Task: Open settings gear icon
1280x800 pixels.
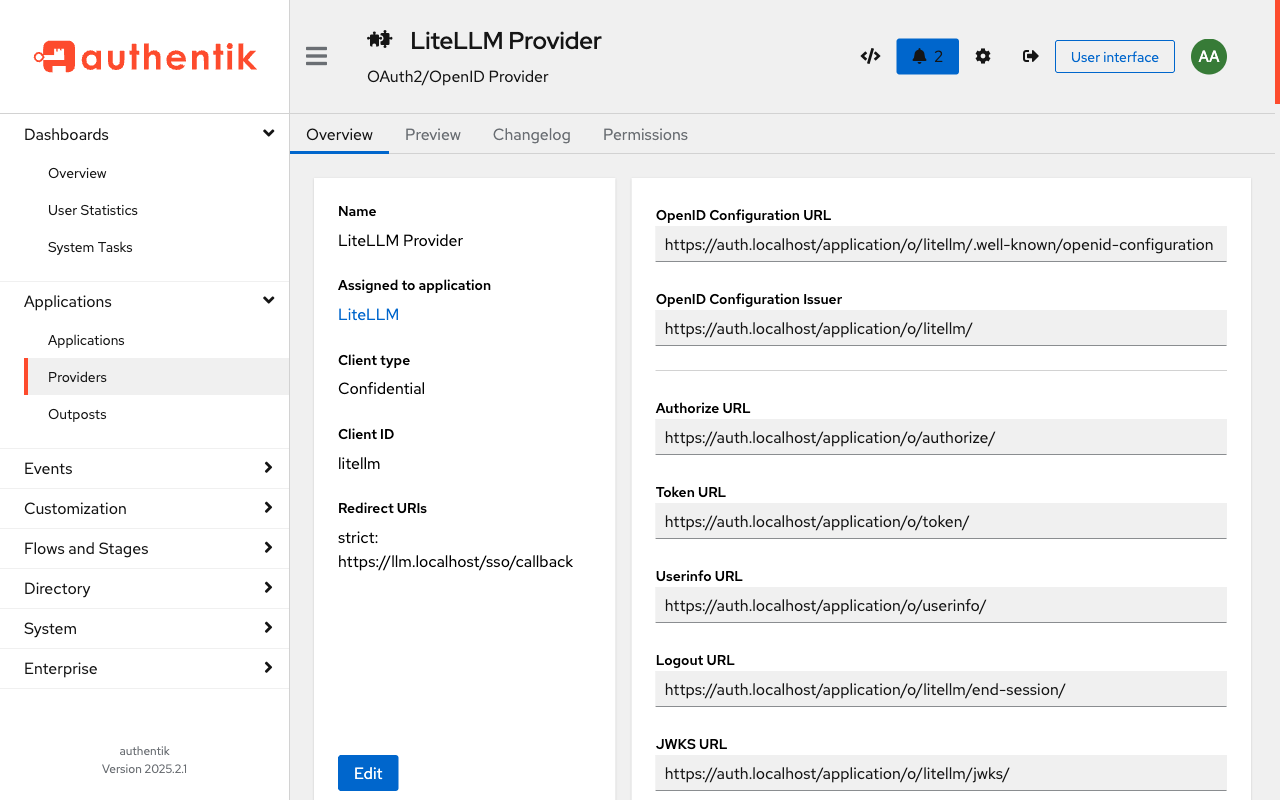Action: pyautogui.click(x=983, y=56)
